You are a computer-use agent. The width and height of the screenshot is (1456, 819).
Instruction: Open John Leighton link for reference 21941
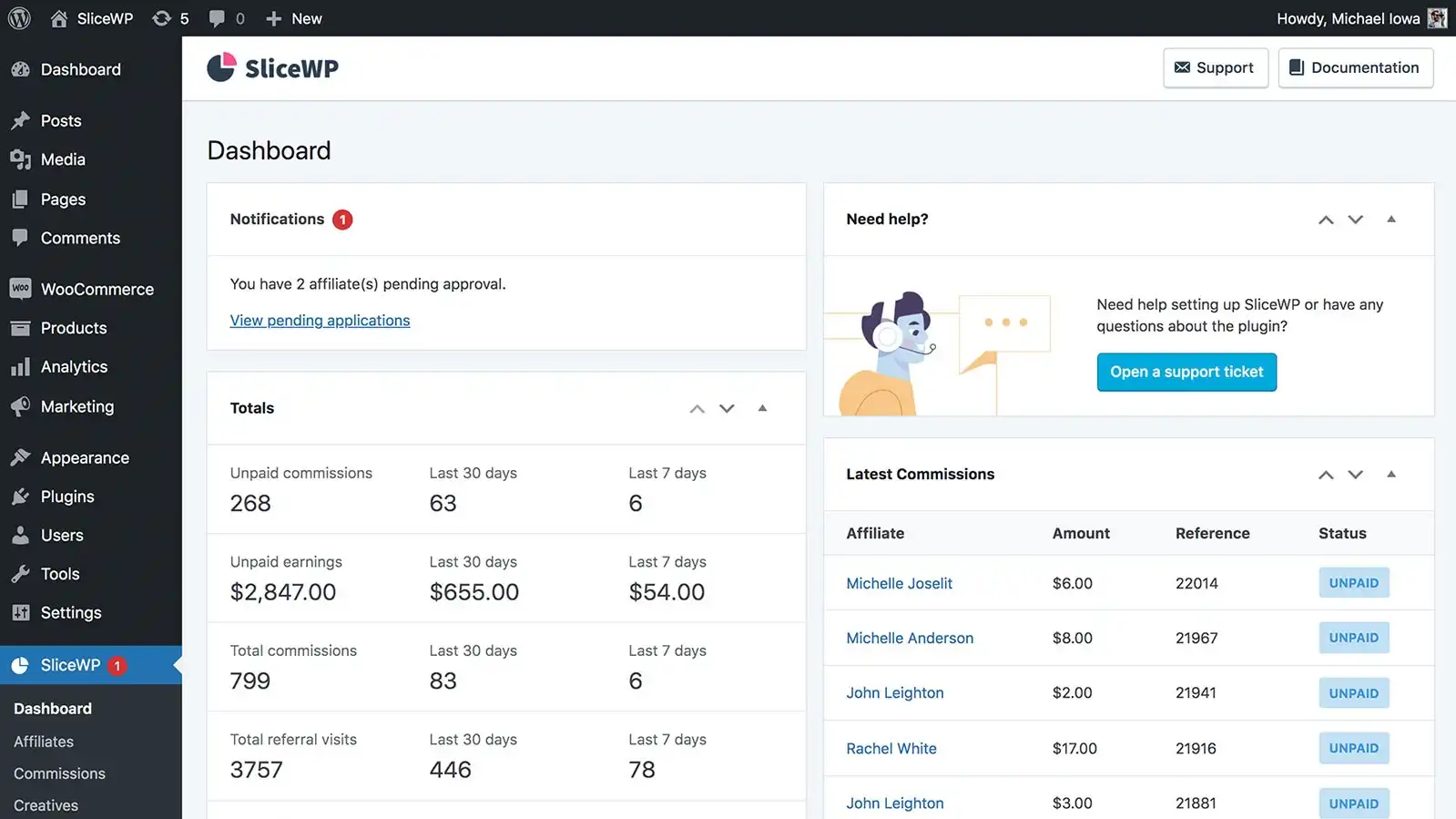tap(894, 692)
